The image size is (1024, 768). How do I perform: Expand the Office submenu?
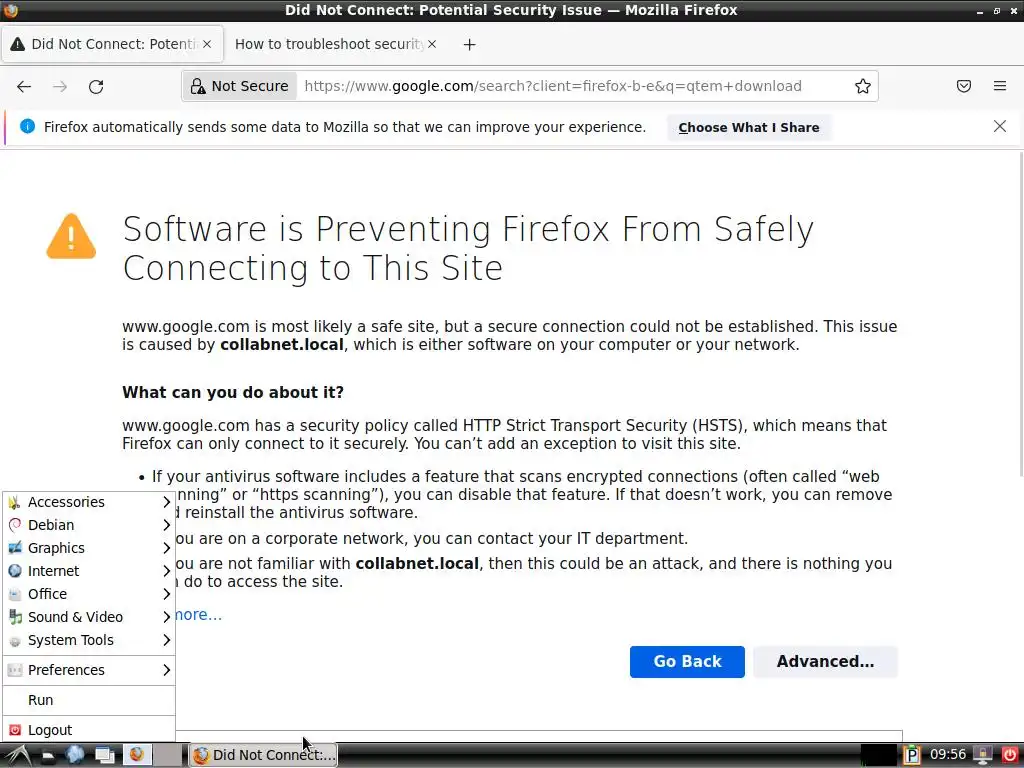[89, 594]
